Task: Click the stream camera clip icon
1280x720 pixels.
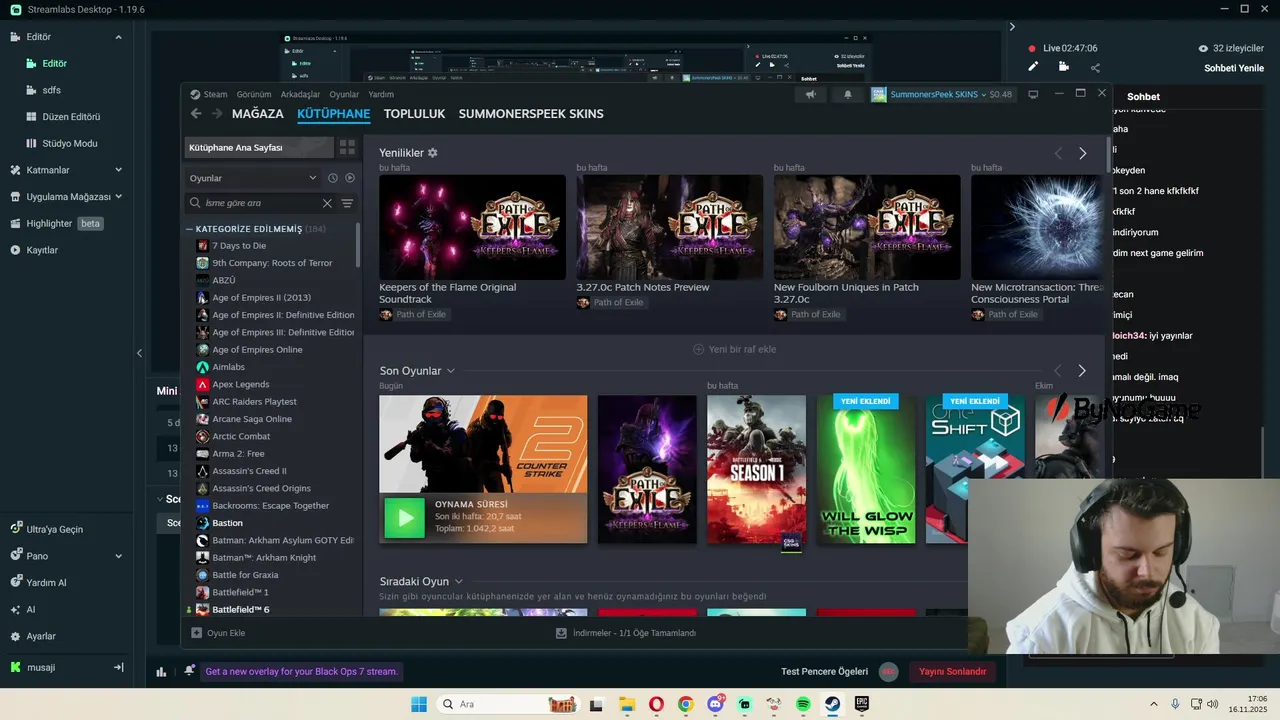Action: (1064, 67)
